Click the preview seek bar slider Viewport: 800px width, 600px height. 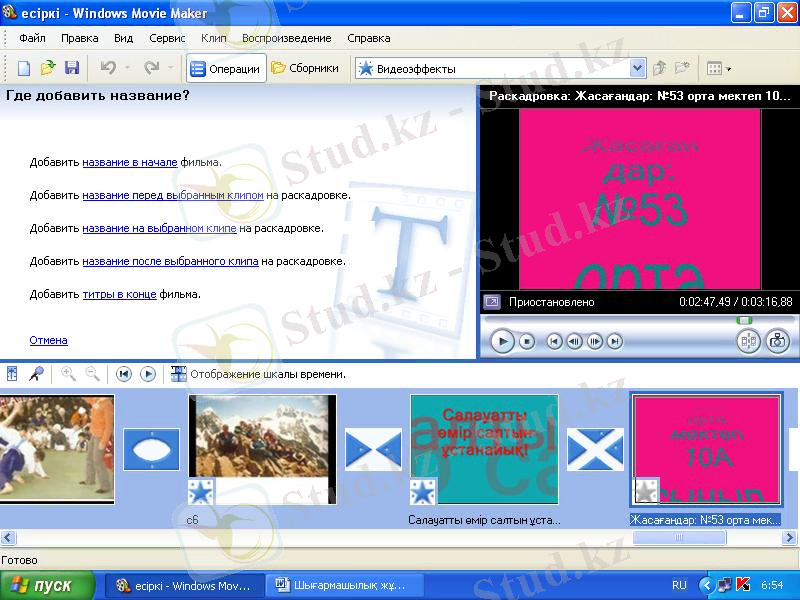click(744, 320)
